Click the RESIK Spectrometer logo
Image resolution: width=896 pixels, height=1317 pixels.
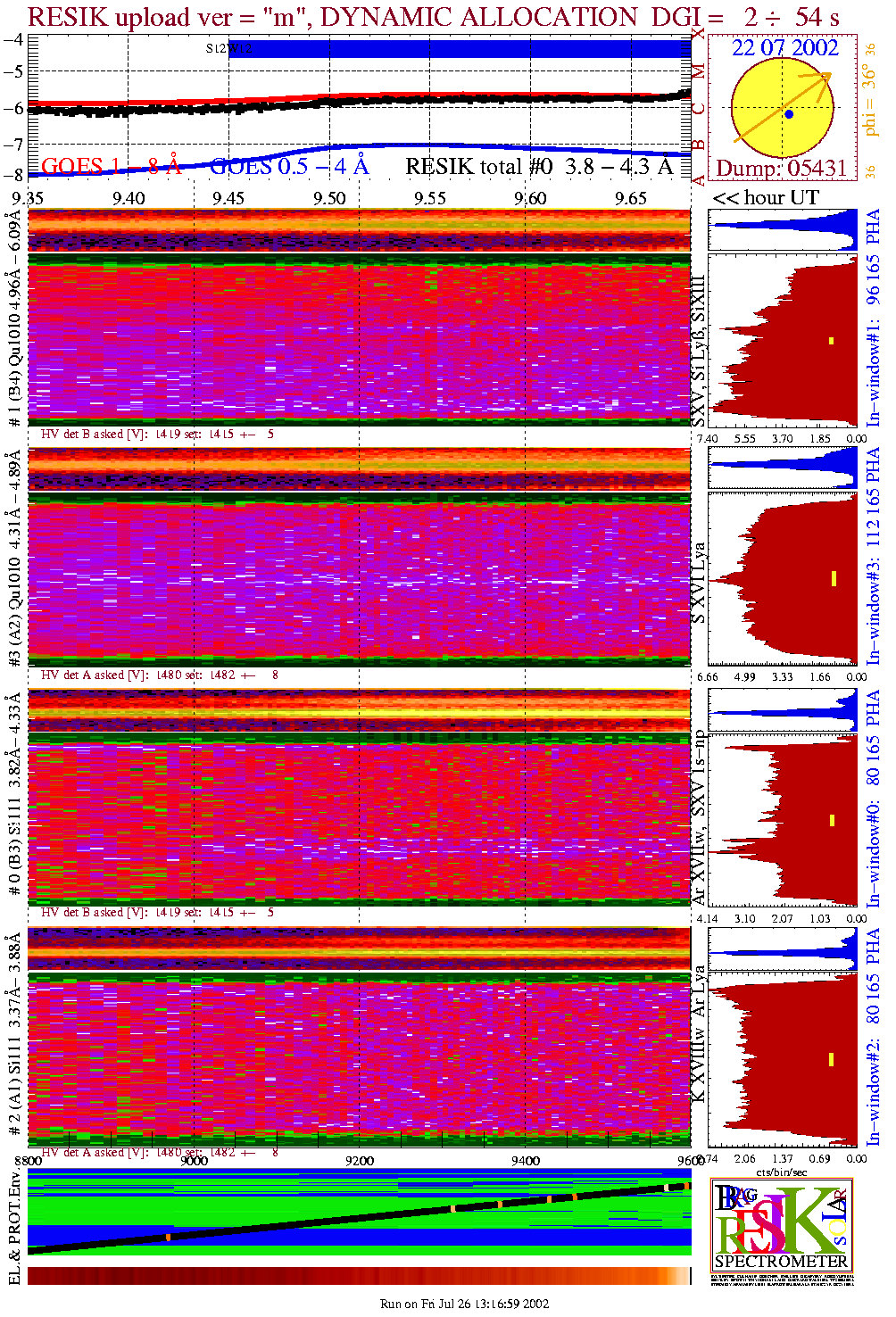click(782, 1225)
